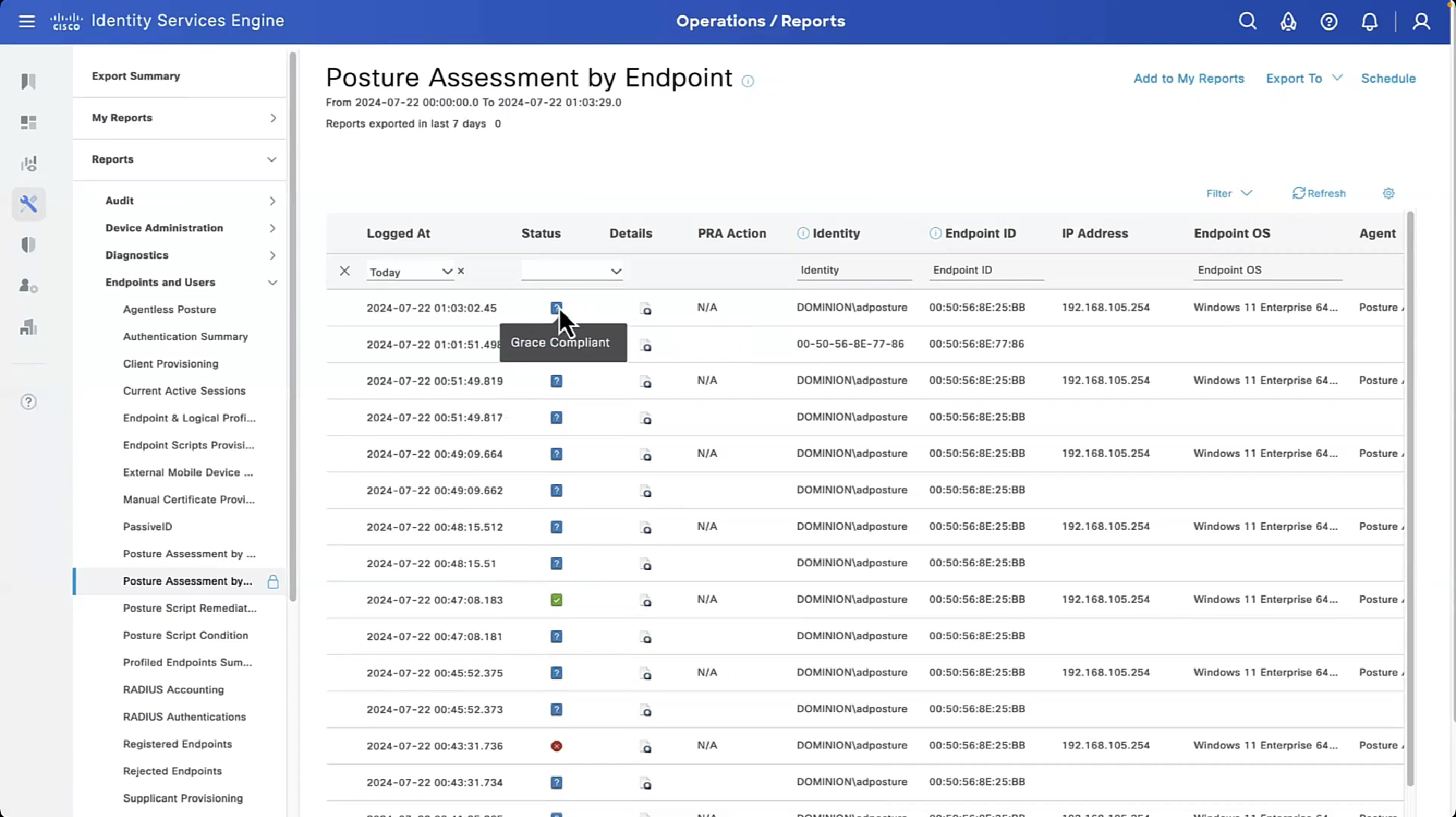Click Add to My Reports link
Screen dimensions: 1456x817
click(1188, 79)
